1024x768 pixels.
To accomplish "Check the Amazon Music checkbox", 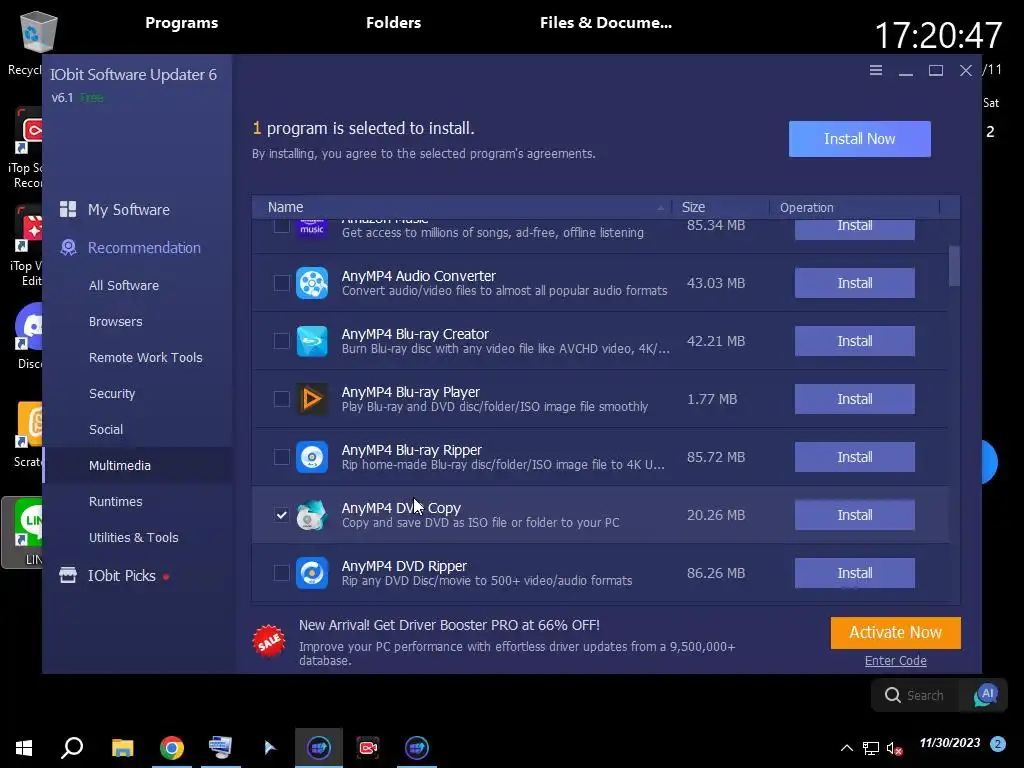I will tap(281, 225).
